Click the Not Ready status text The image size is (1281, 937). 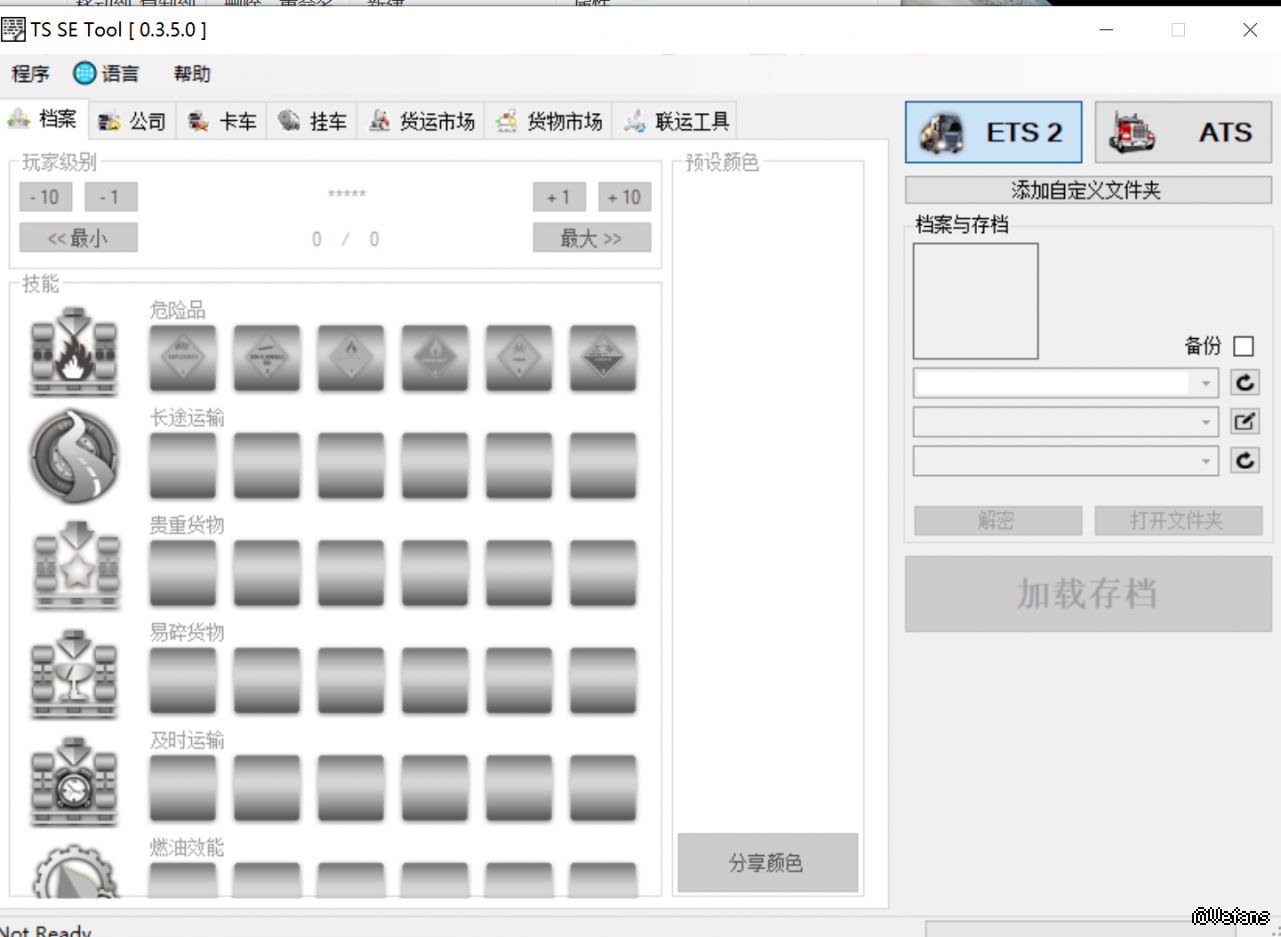[x=46, y=930]
